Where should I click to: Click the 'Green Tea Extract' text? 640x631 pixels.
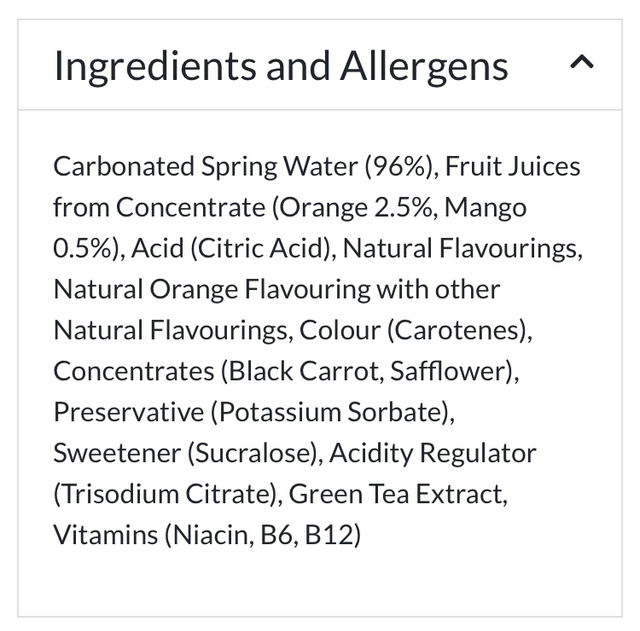click(399, 494)
